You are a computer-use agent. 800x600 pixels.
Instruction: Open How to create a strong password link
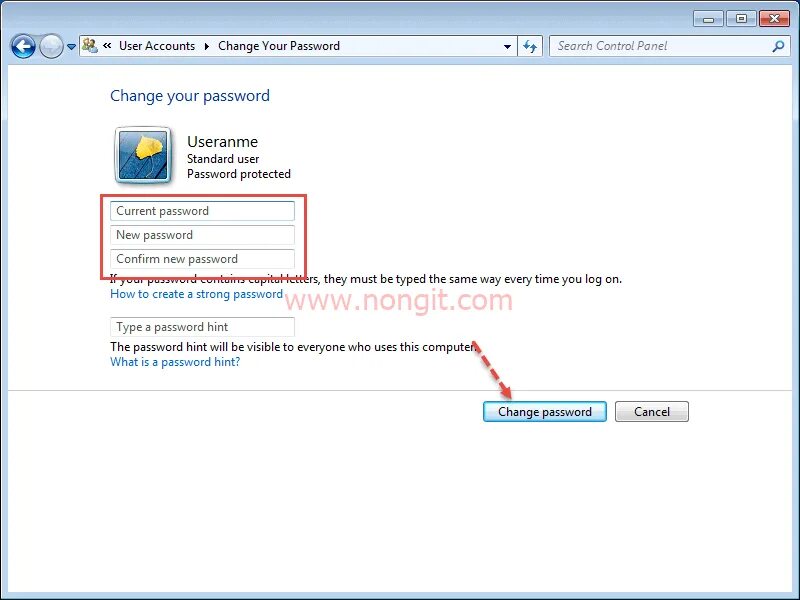coord(196,294)
